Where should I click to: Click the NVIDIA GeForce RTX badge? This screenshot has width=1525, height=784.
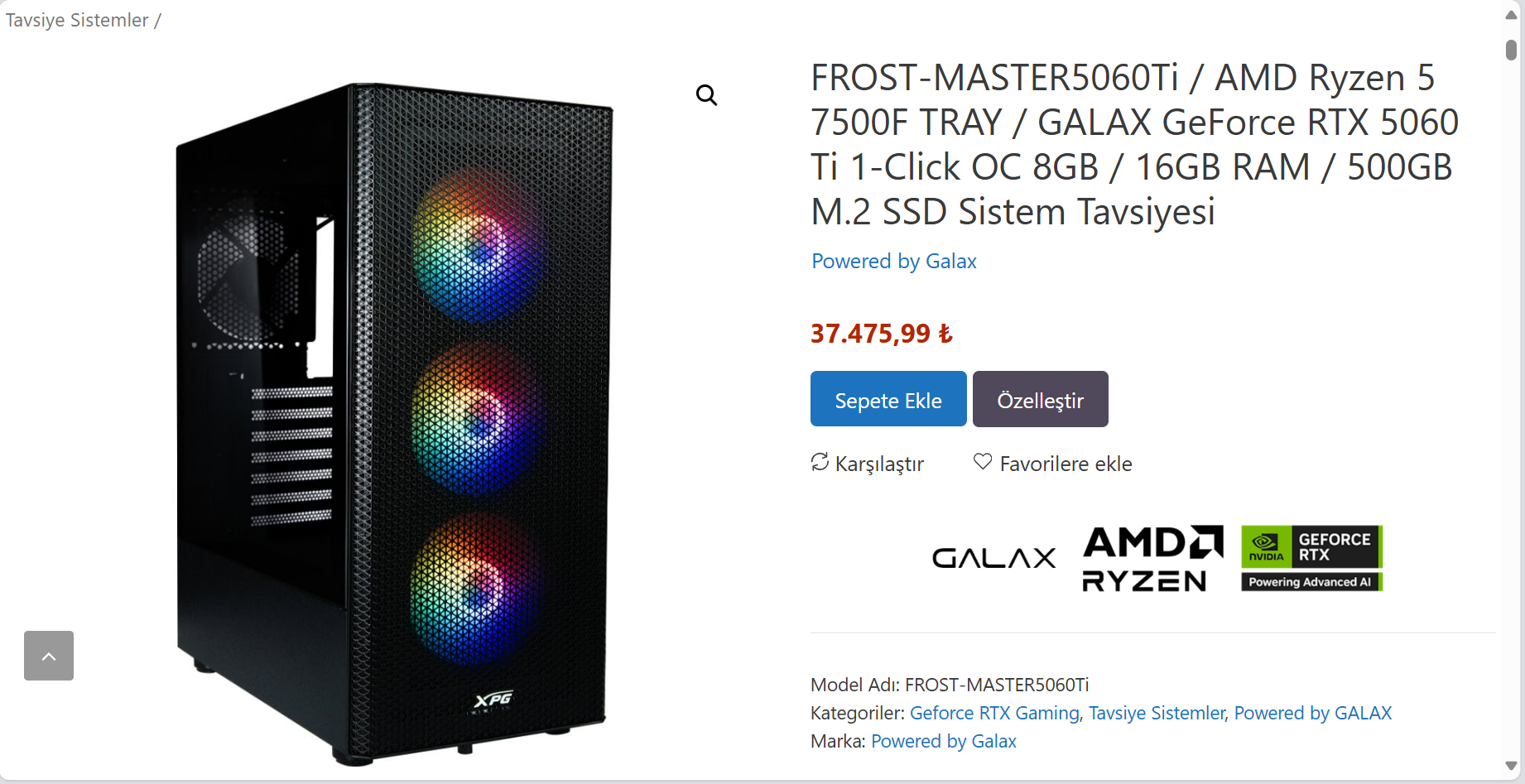pyautogui.click(x=1311, y=558)
